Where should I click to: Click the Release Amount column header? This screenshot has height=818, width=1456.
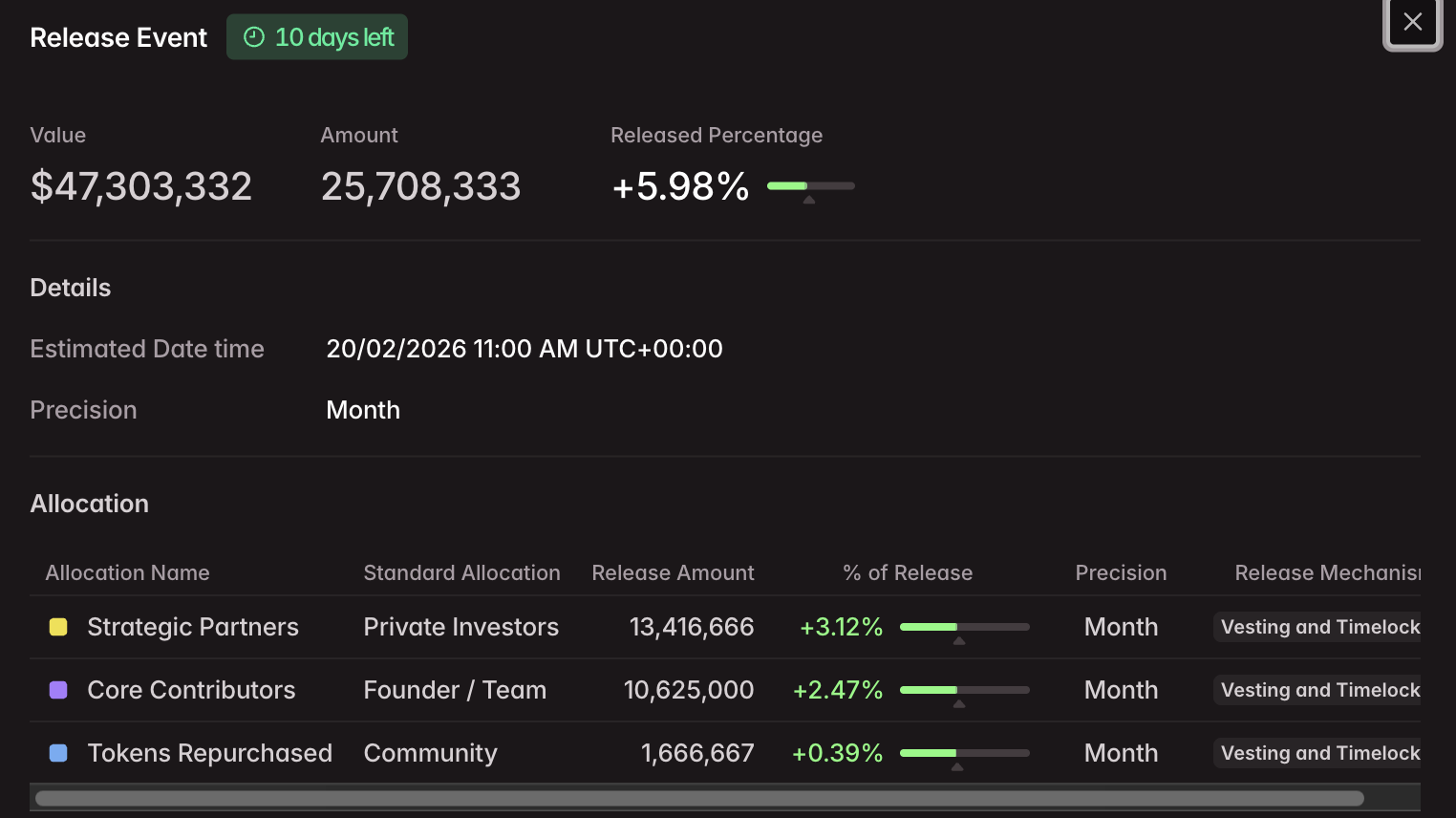tap(673, 572)
